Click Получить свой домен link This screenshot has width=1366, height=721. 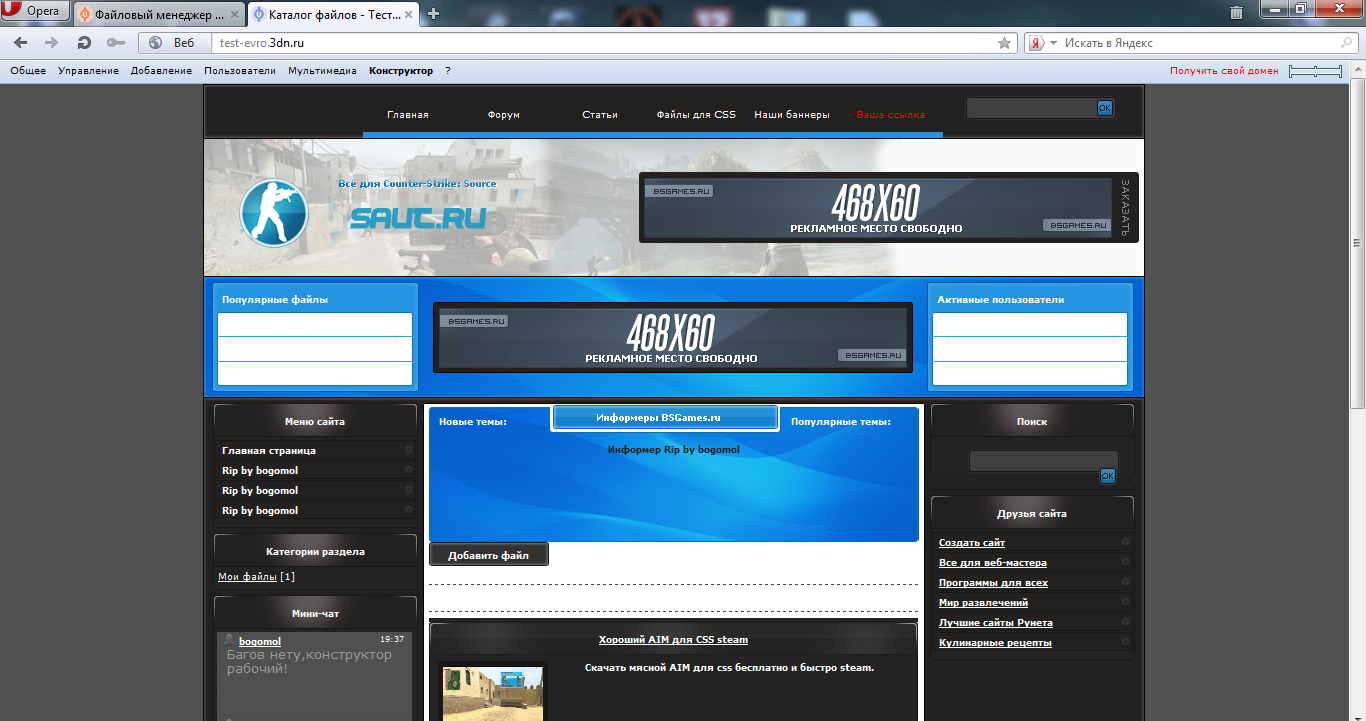point(1224,71)
